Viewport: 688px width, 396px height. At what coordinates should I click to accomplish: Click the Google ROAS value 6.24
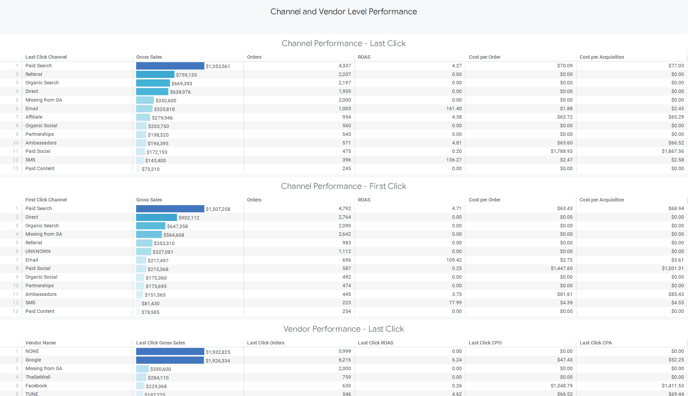457,360
